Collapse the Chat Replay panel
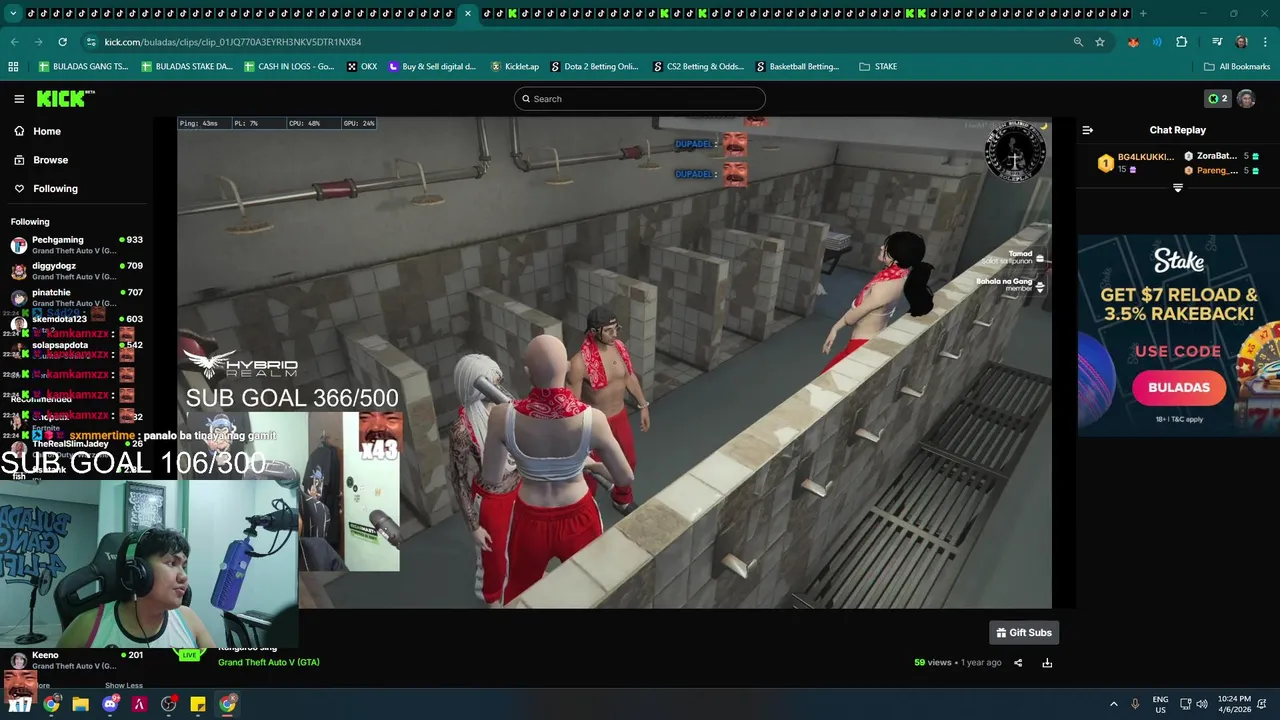Image resolution: width=1280 pixels, height=720 pixels. [x=1088, y=130]
